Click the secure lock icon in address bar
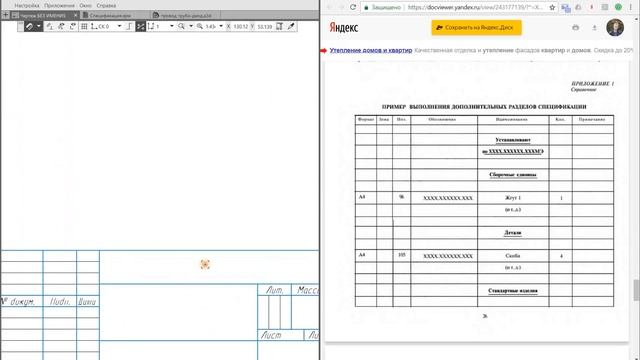Viewport: 640px width, 360px height. [367, 8]
